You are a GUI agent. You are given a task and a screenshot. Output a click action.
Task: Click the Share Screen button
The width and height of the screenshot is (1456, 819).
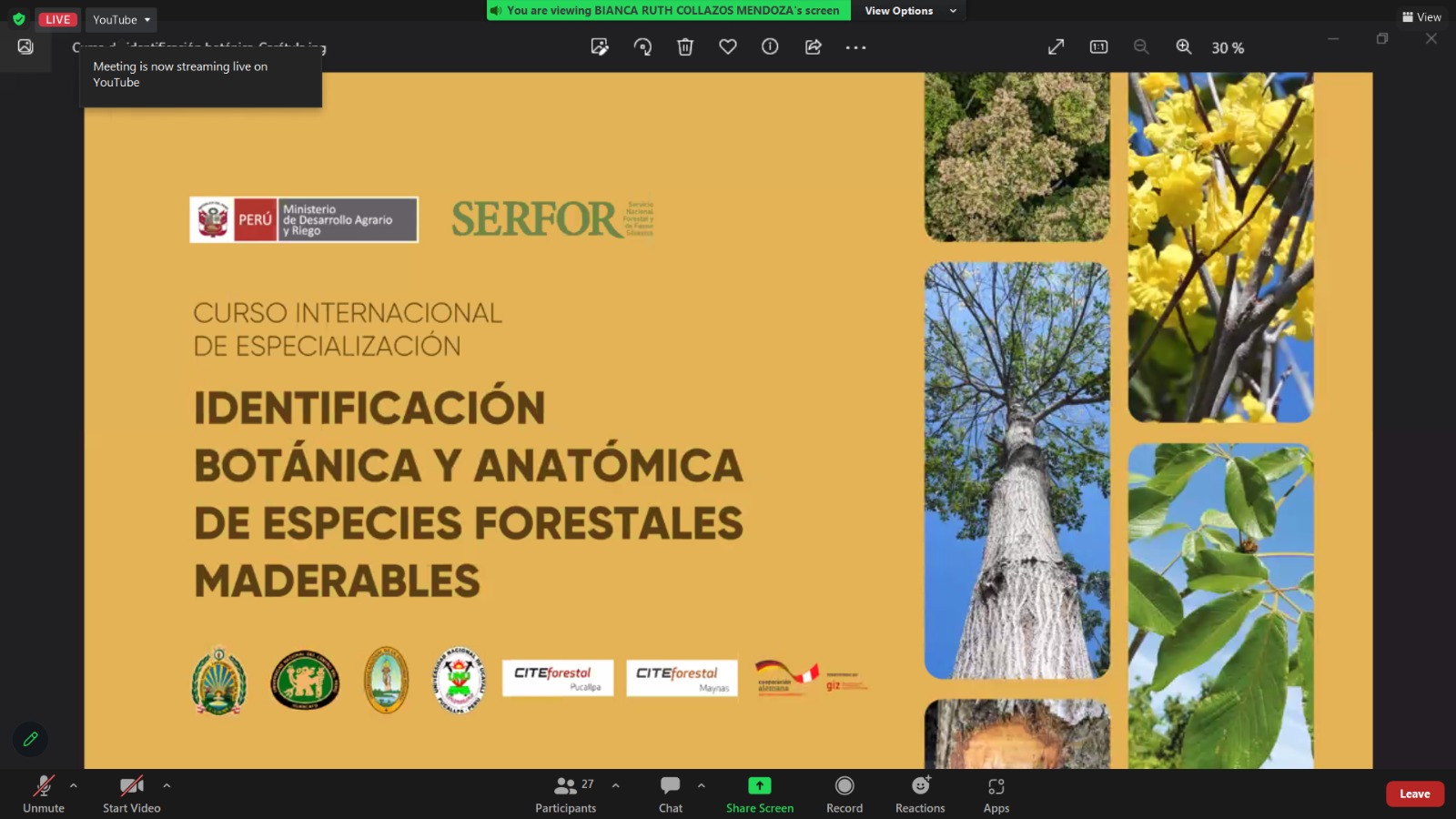click(x=760, y=794)
